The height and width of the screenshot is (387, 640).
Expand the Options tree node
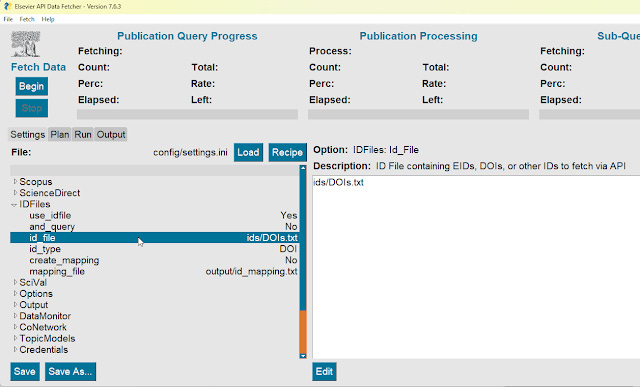pos(15,293)
